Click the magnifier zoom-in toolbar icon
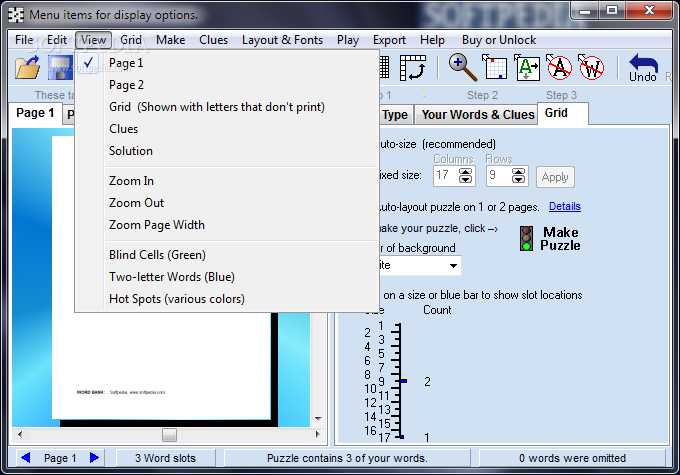This screenshot has height=475, width=680. click(463, 67)
